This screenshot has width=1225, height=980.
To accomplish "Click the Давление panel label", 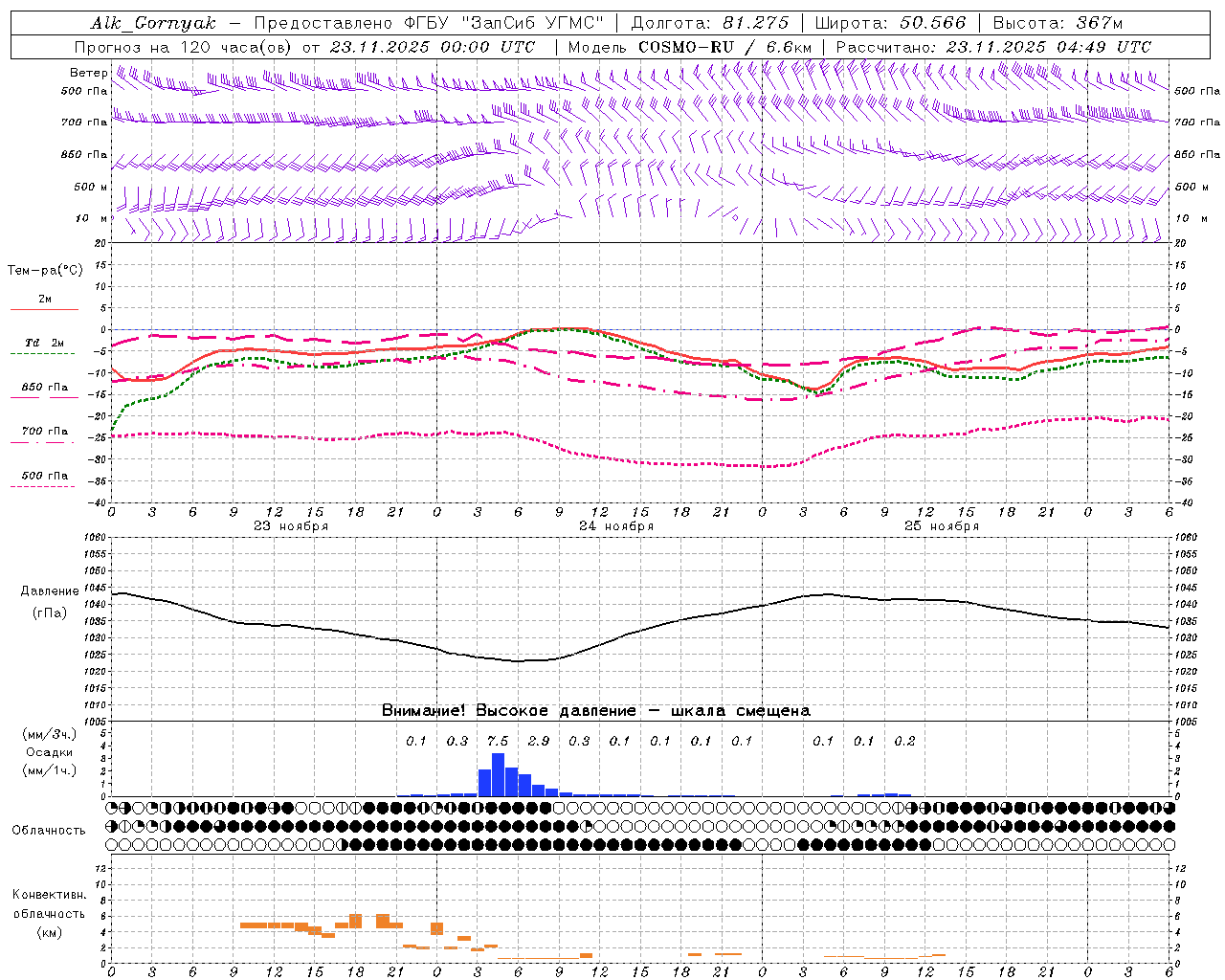I will click(x=50, y=591).
